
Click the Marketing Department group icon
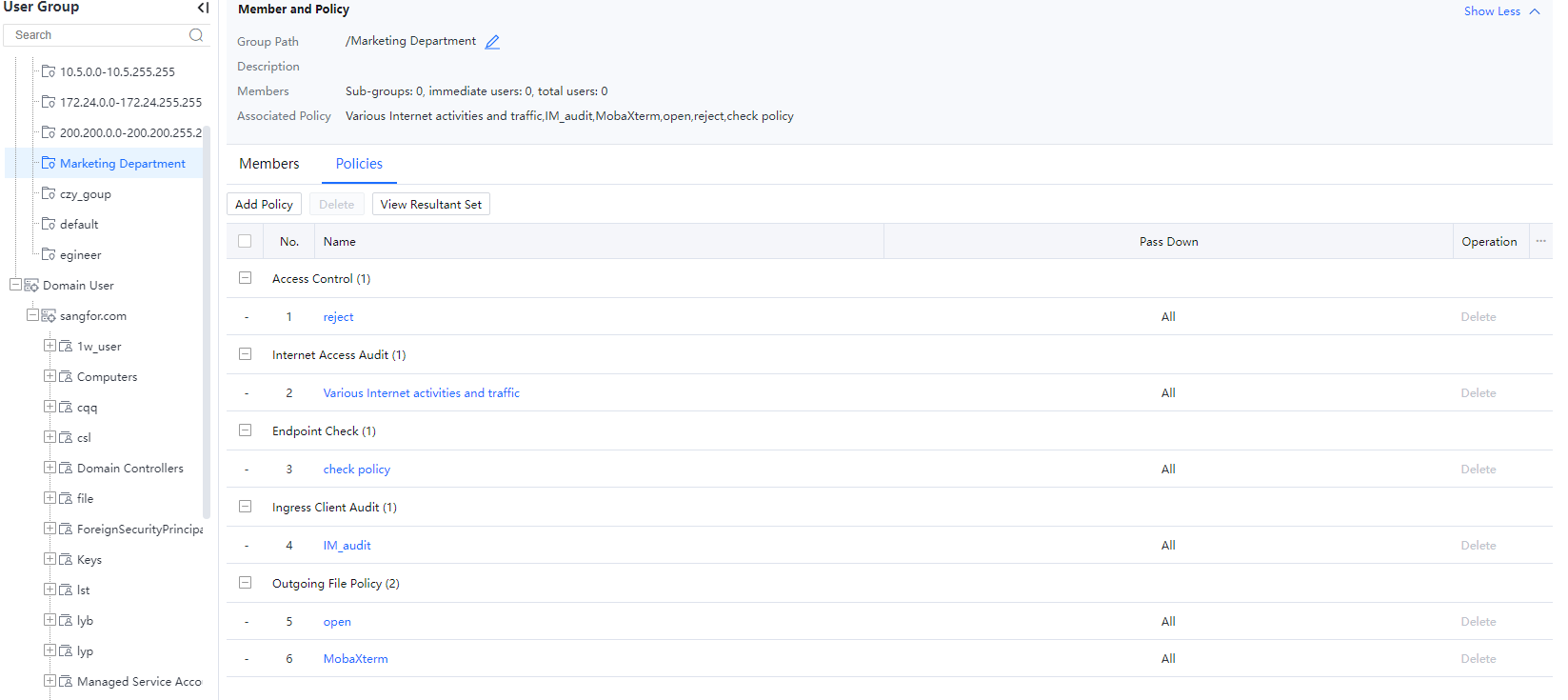click(x=49, y=164)
